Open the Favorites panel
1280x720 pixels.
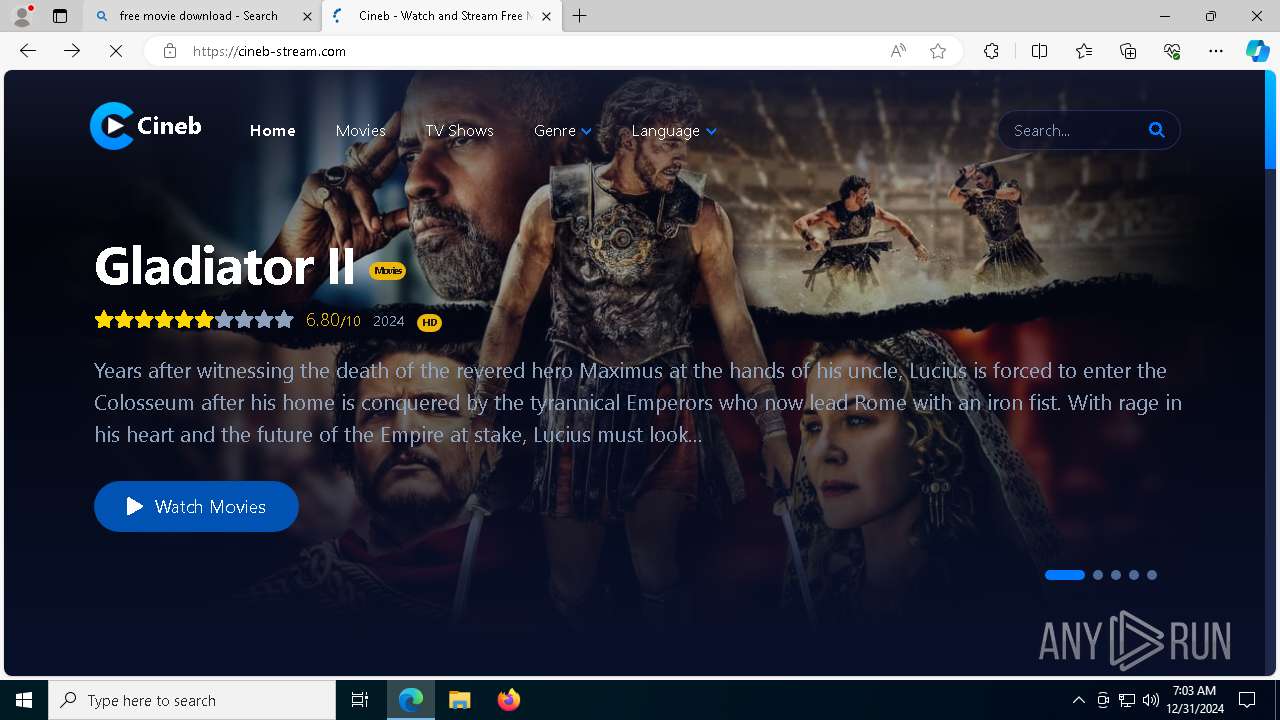point(1084,51)
